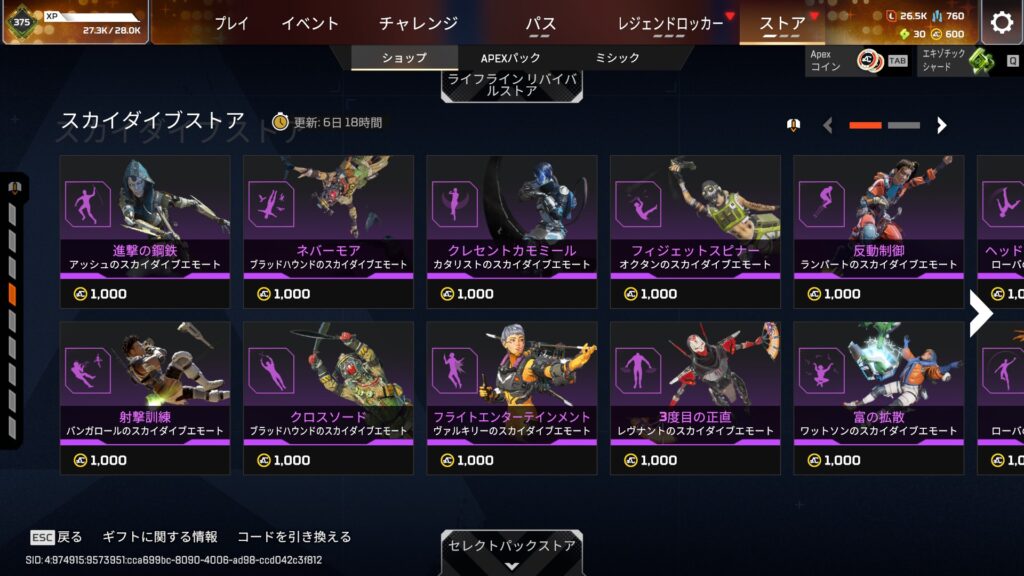Select the gray second page indicator
Screen dimensions: 1024x576
coord(904,125)
